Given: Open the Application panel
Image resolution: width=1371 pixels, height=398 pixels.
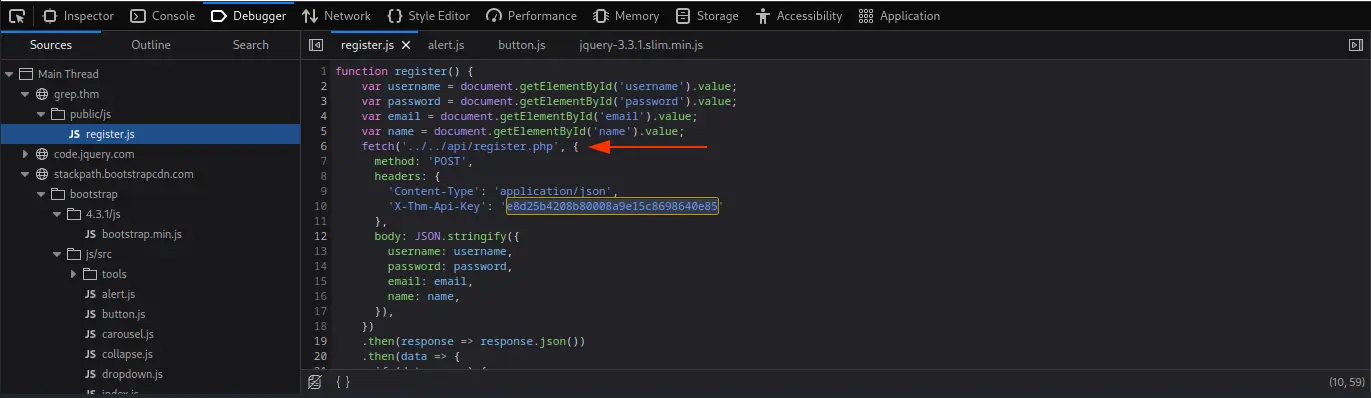Looking at the screenshot, I should pos(899,16).
